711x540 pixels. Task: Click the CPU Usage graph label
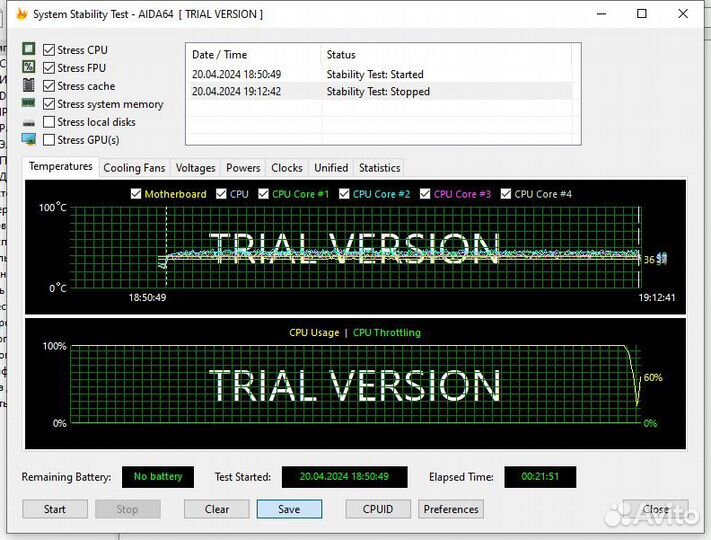click(x=314, y=333)
